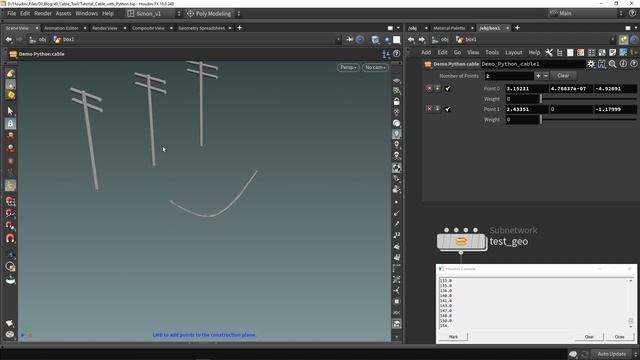Click the scene view pin icon

350,40
